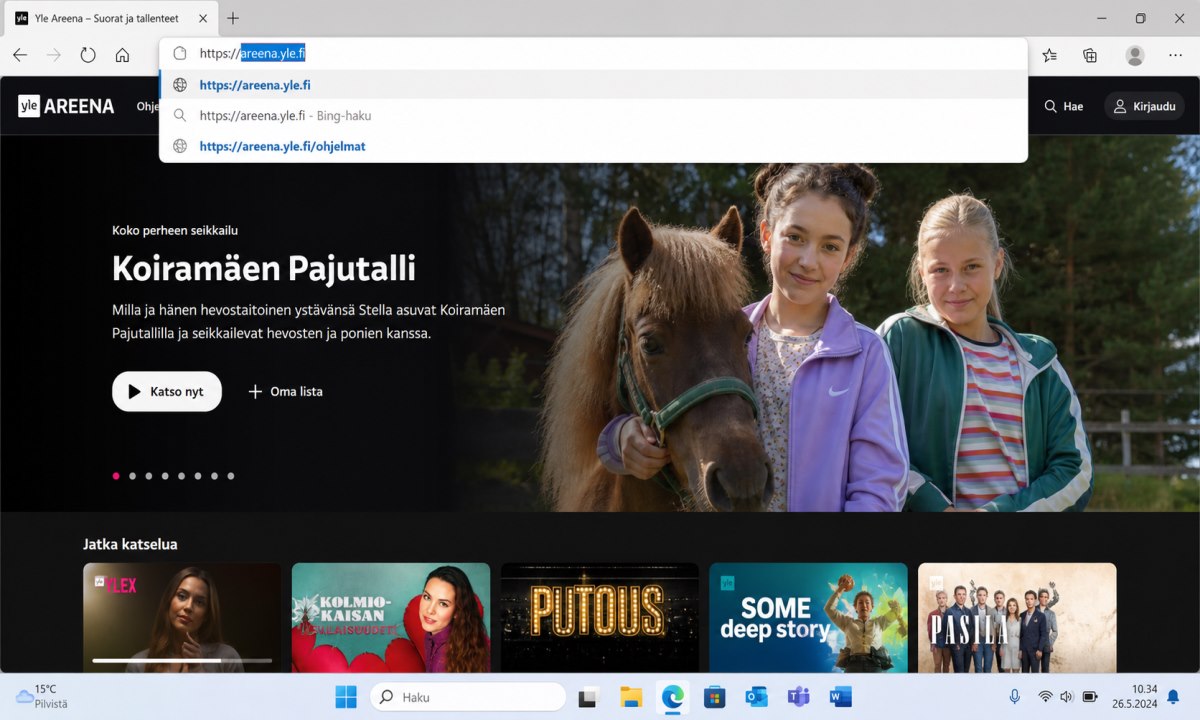Click the microphone icon in system tray
The height and width of the screenshot is (720, 1200).
(1014, 697)
